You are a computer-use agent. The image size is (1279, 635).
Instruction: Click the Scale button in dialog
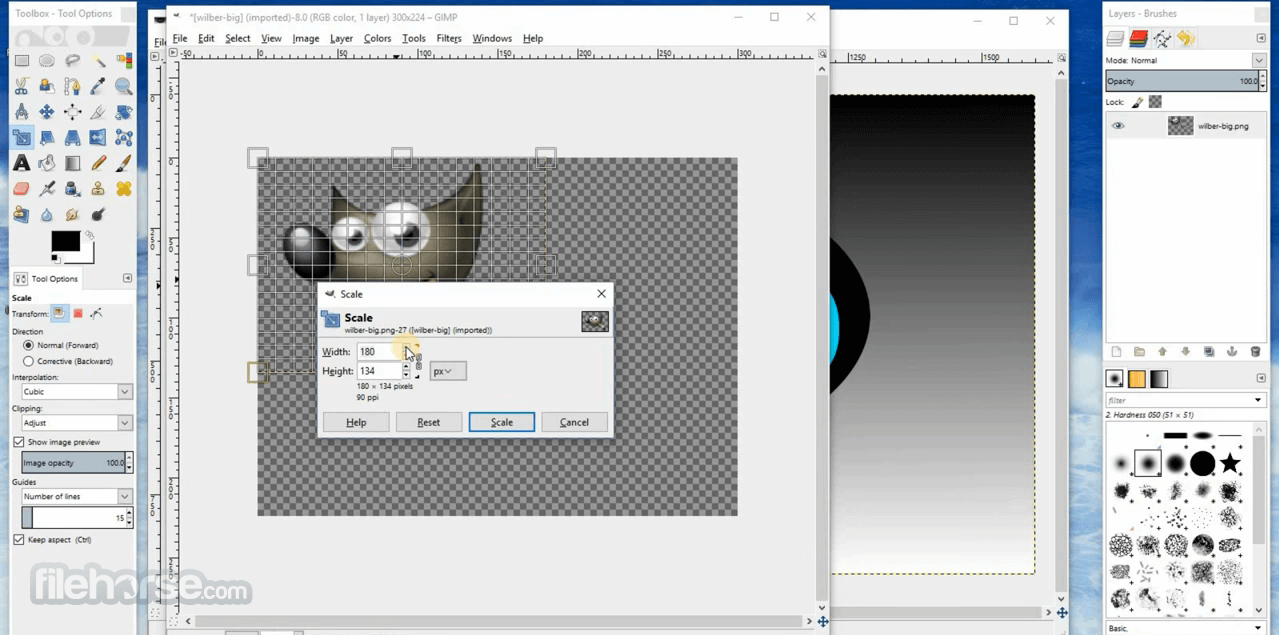(x=502, y=422)
